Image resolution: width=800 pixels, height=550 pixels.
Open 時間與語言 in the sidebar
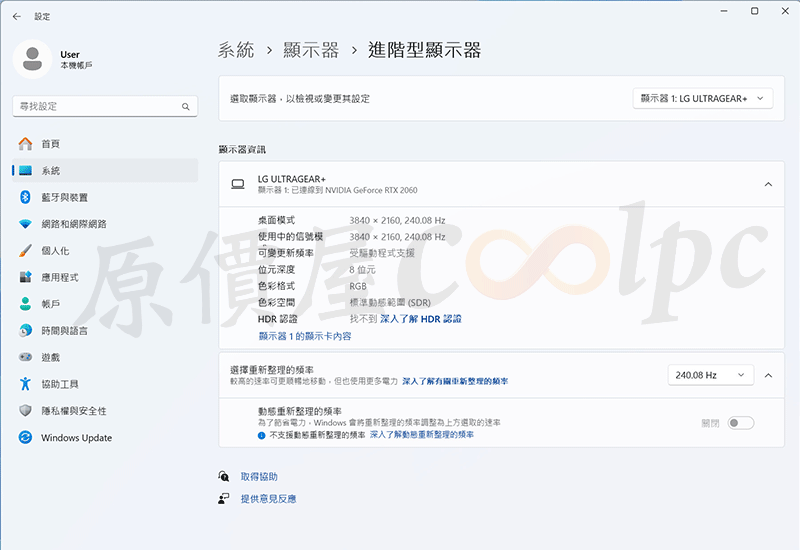click(105, 331)
